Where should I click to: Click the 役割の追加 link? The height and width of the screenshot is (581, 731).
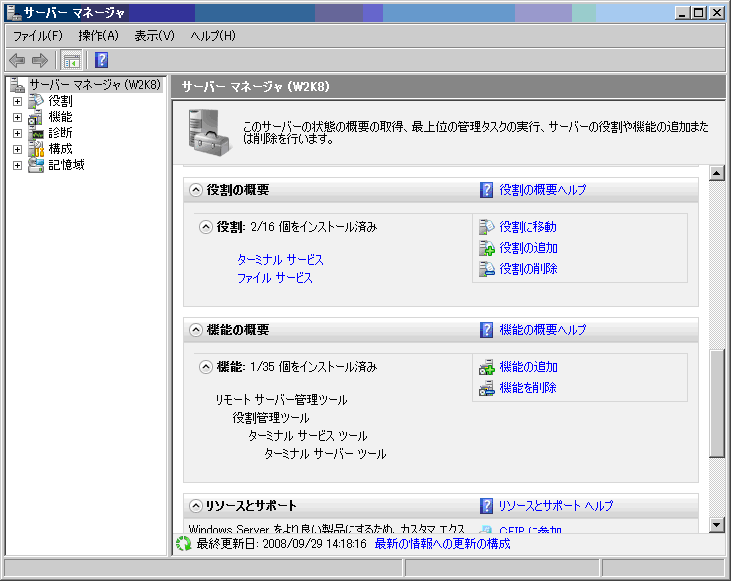click(529, 248)
